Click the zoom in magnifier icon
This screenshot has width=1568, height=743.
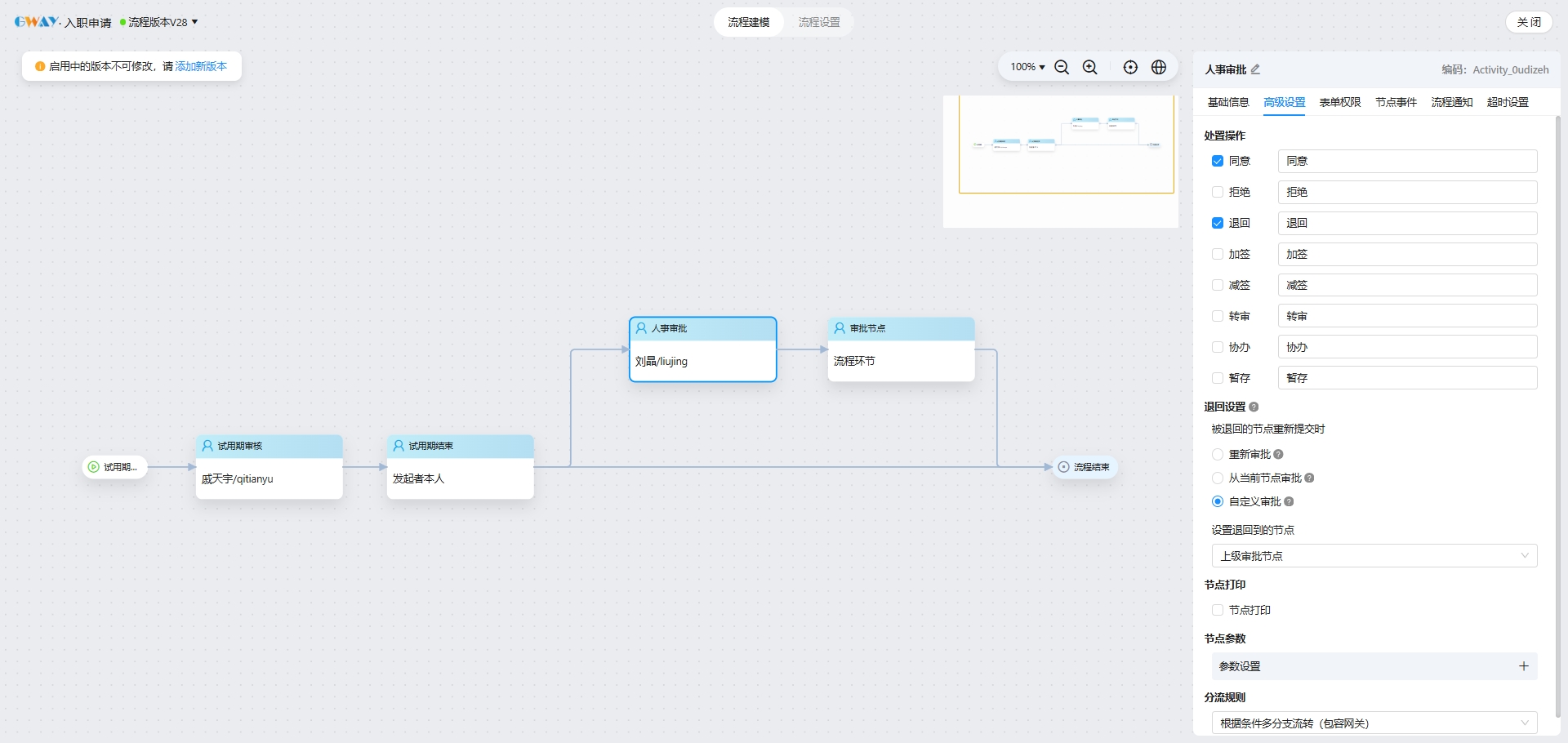(1090, 67)
